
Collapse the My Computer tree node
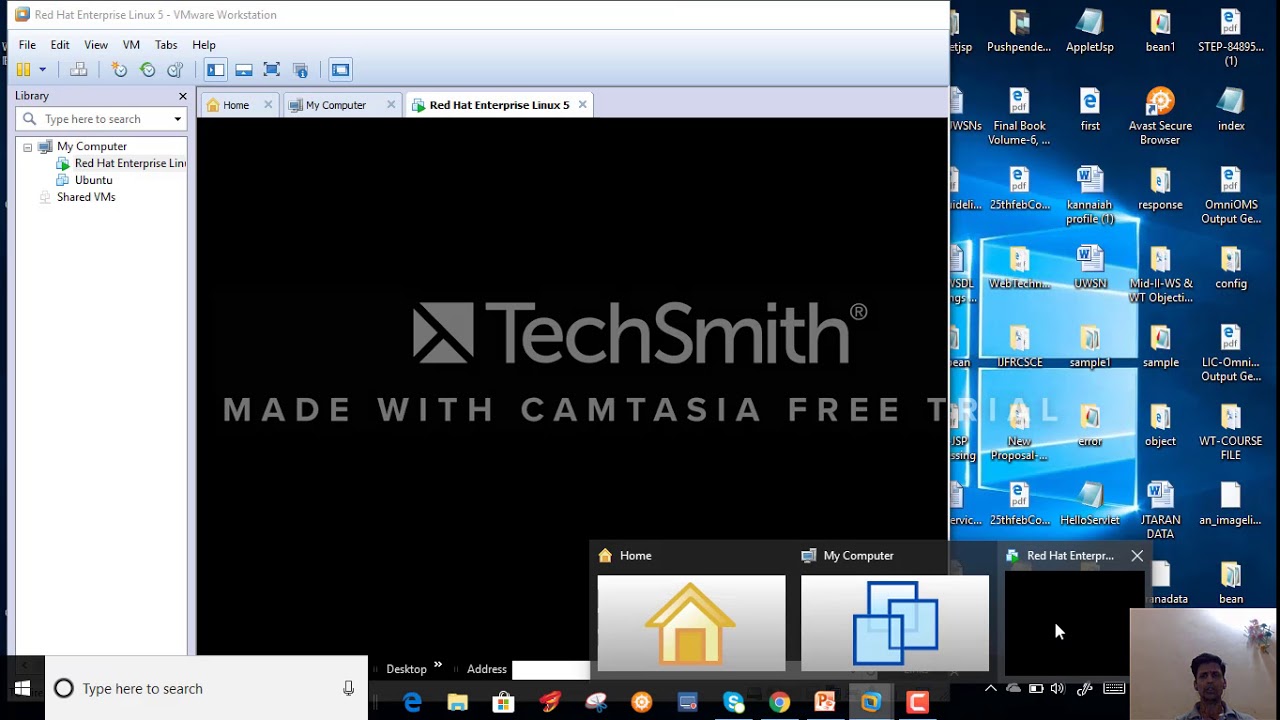28,147
